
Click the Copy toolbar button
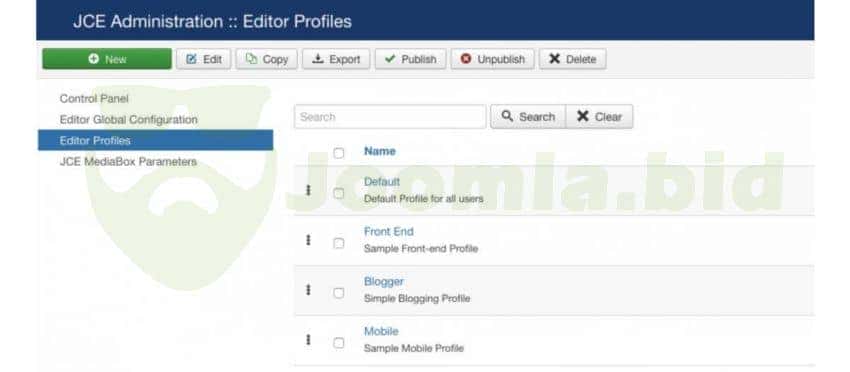tap(267, 59)
